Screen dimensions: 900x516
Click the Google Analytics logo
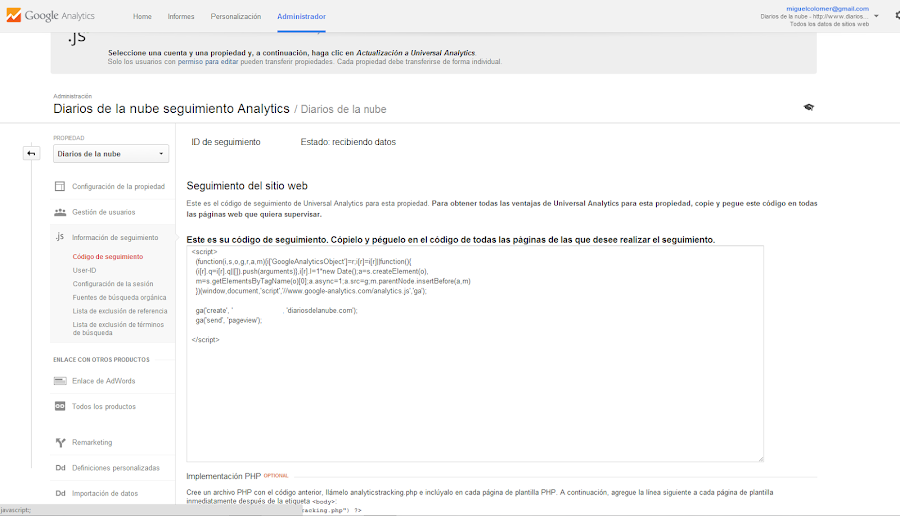pyautogui.click(x=51, y=15)
